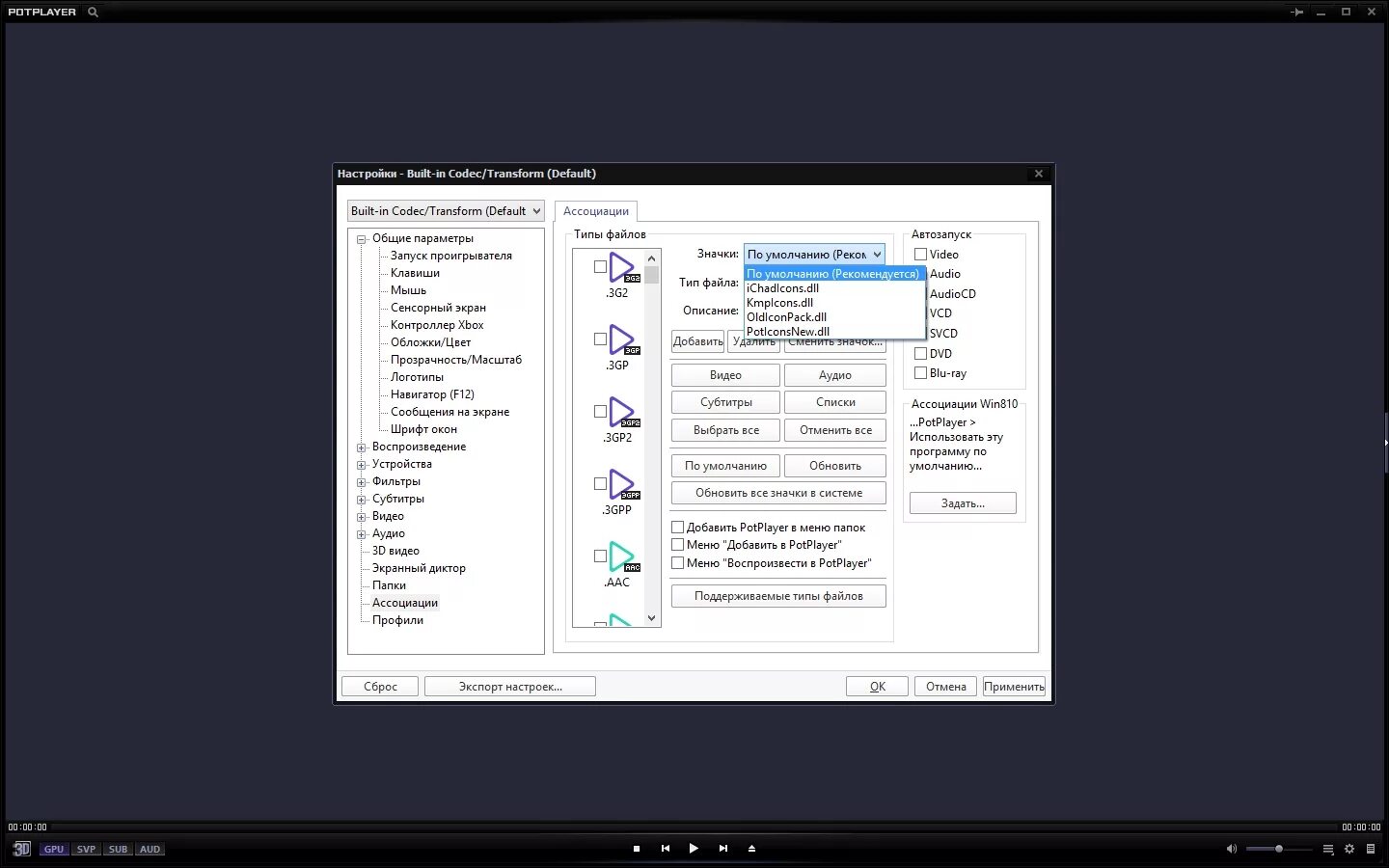Enable Video autoplay checkbox
This screenshot has width=1389, height=868.
[x=920, y=255]
